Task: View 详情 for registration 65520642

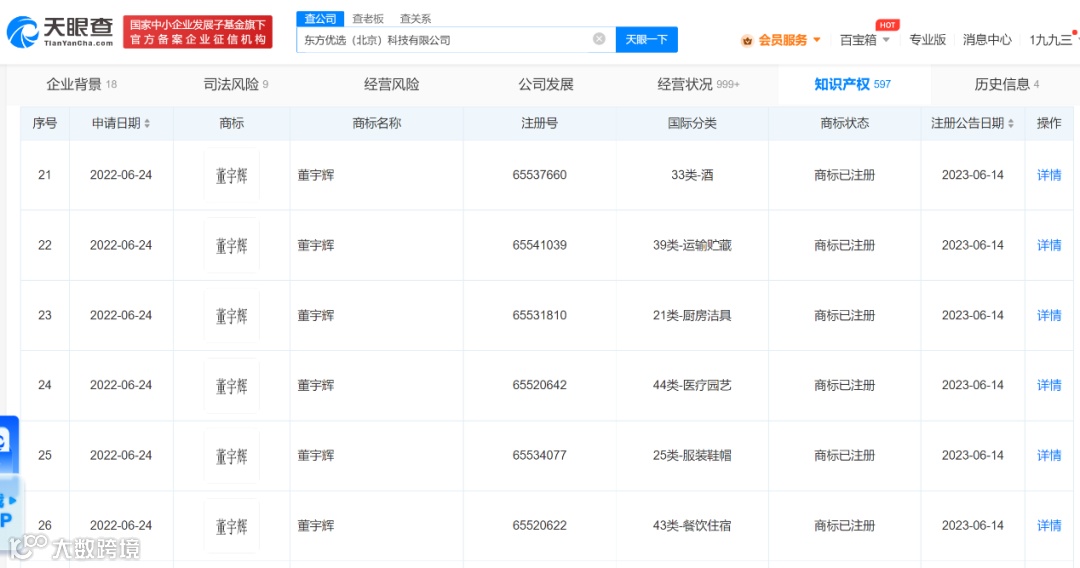Action: [x=1049, y=385]
